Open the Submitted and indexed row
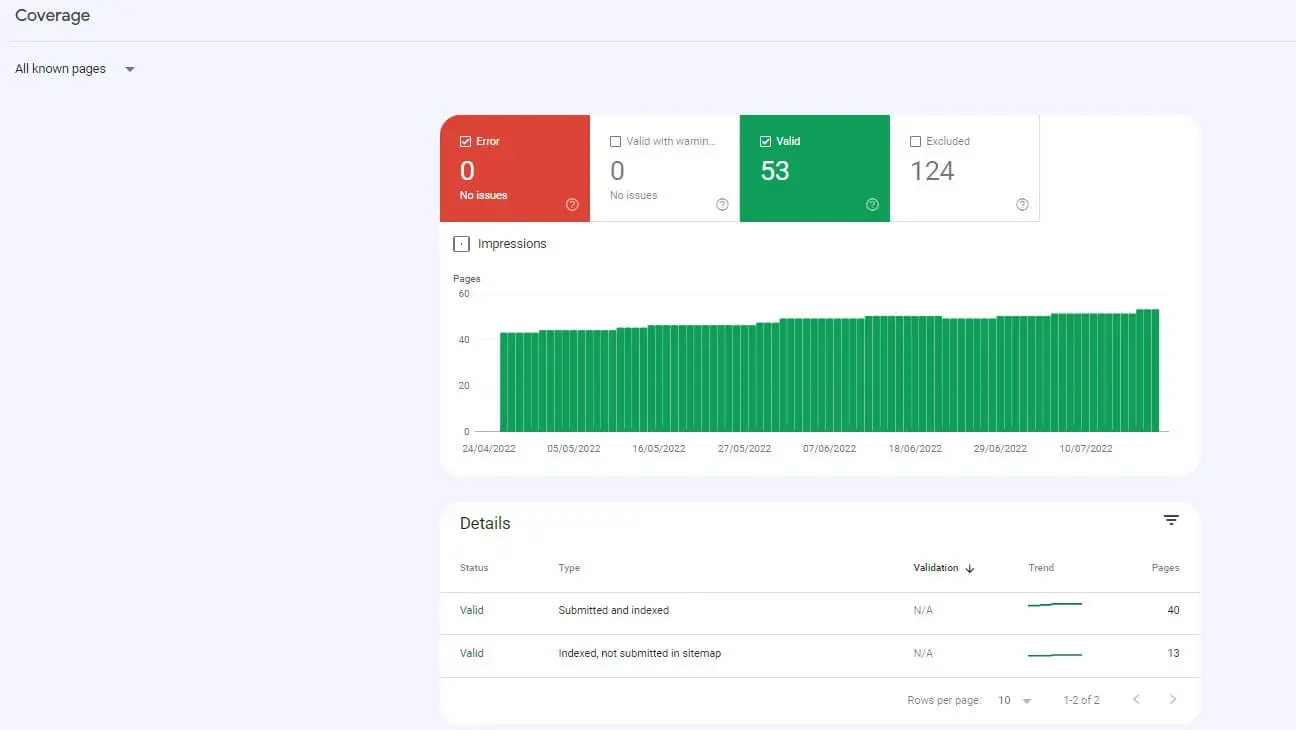 819,611
